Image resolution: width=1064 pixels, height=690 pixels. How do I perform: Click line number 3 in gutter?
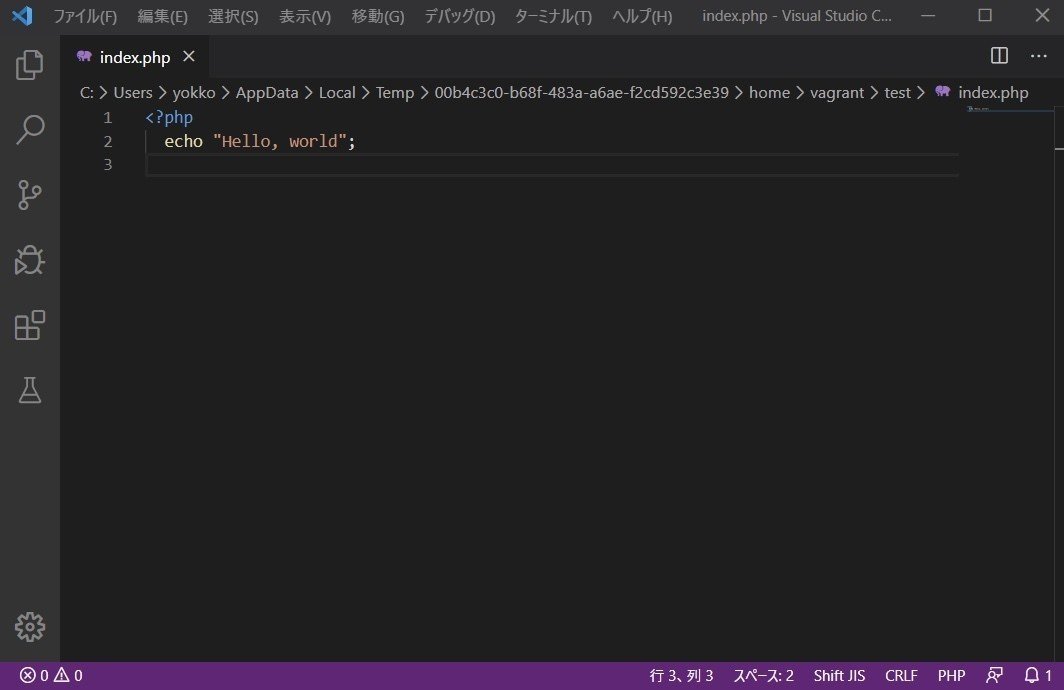[107, 165]
